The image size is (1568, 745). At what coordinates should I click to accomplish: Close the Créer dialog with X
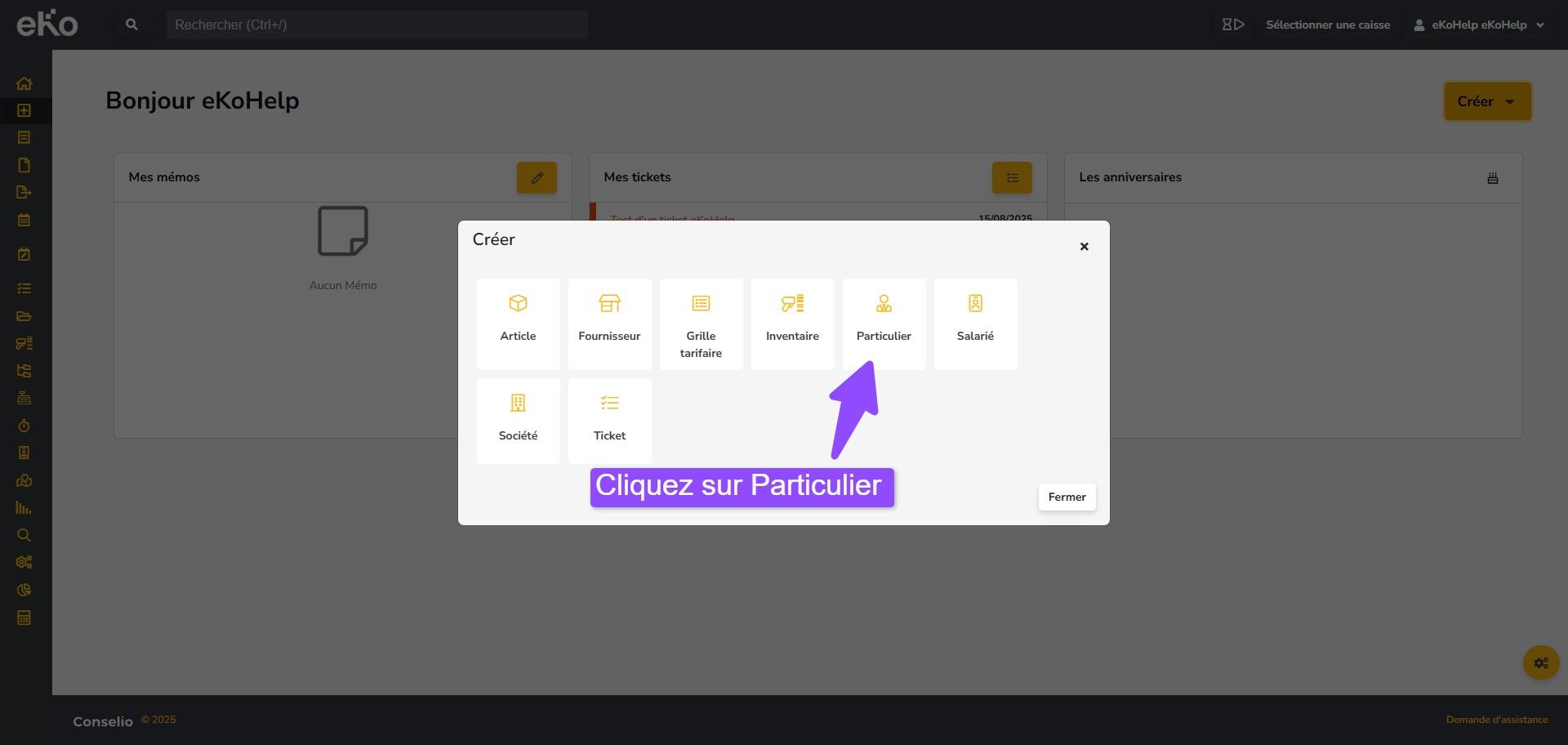[1084, 247]
